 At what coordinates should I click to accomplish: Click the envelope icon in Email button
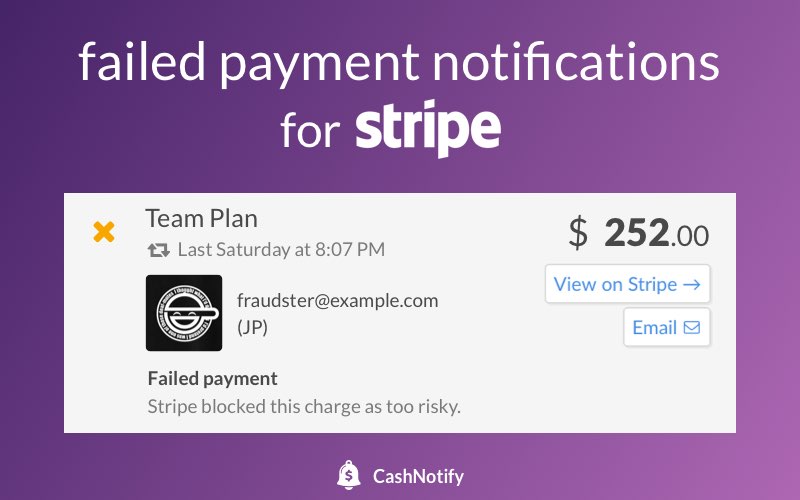[692, 327]
